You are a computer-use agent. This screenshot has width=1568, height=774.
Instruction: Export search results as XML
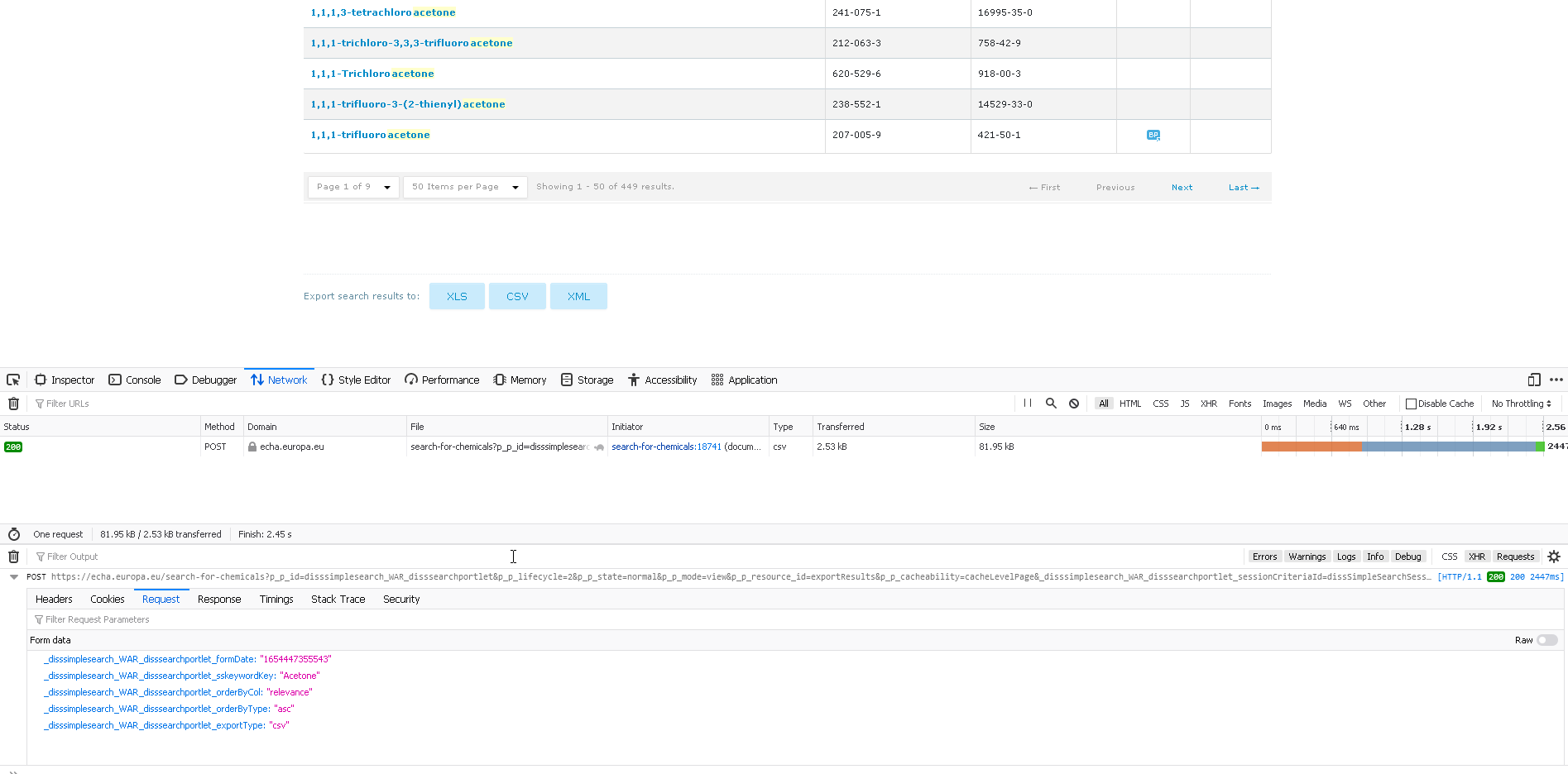[x=578, y=296]
